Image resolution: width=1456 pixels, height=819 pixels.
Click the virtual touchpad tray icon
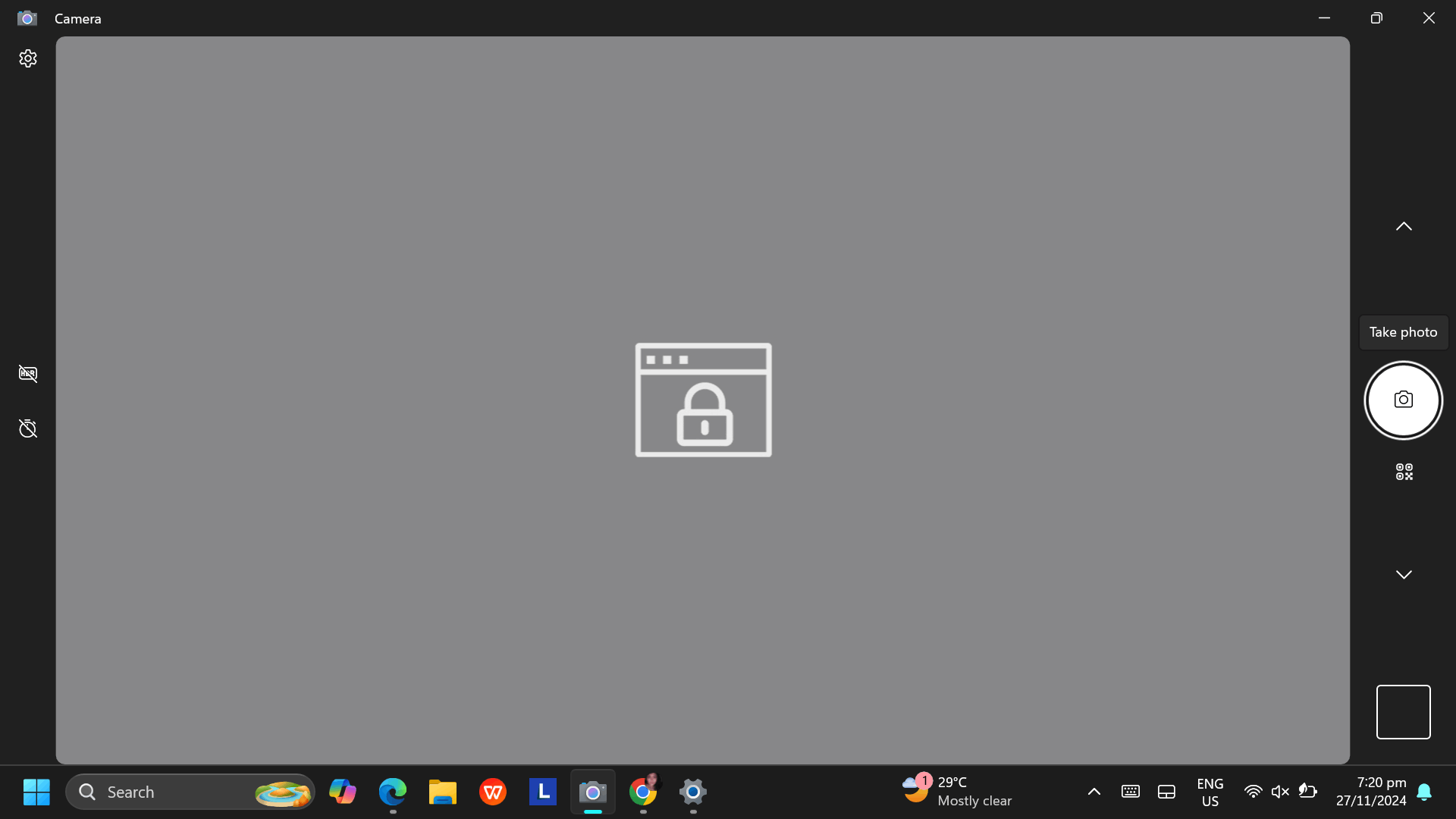pyautogui.click(x=1166, y=792)
